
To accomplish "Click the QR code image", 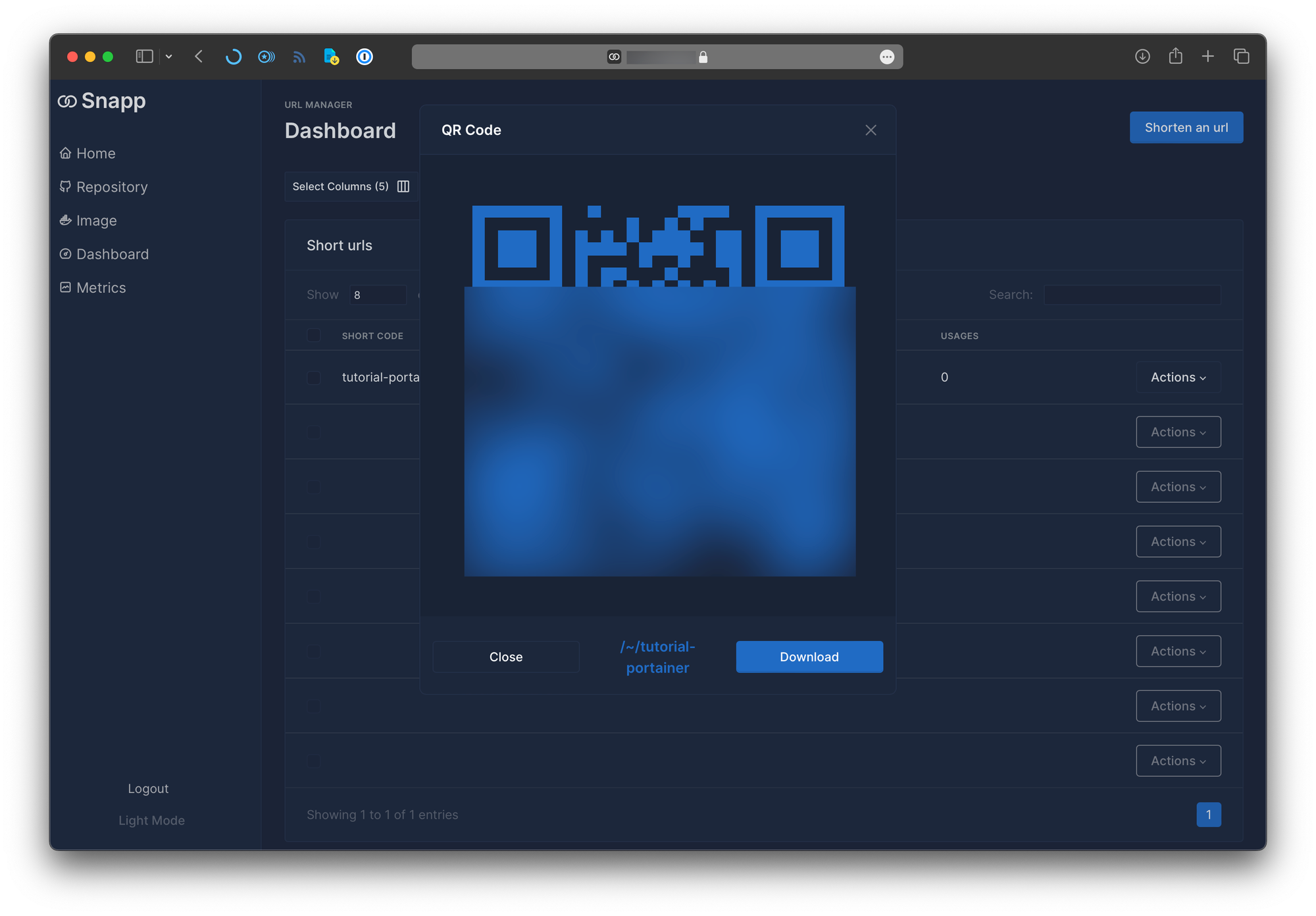I will (x=659, y=391).
